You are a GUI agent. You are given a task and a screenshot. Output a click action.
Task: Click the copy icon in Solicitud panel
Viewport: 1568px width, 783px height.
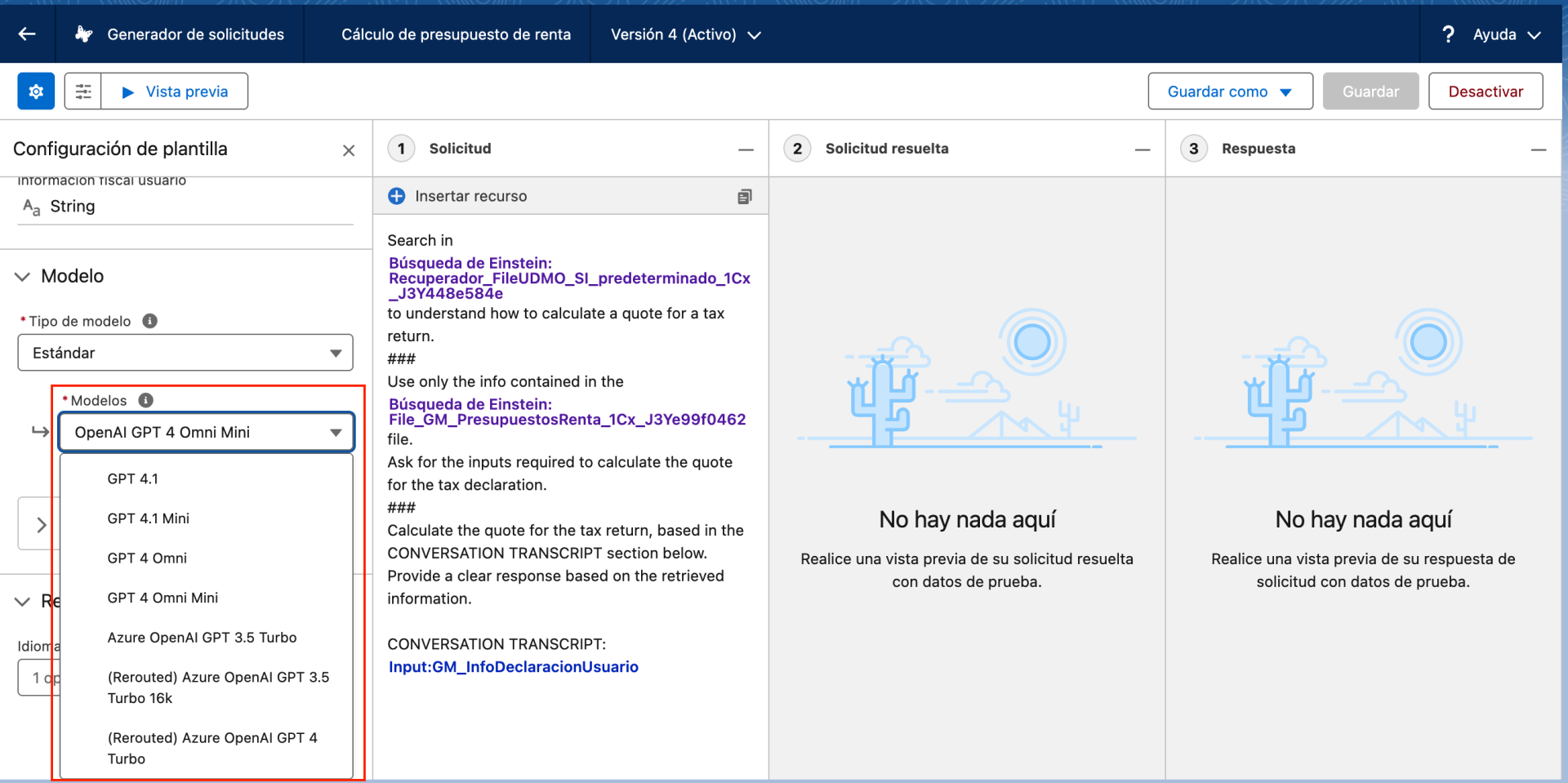[745, 197]
